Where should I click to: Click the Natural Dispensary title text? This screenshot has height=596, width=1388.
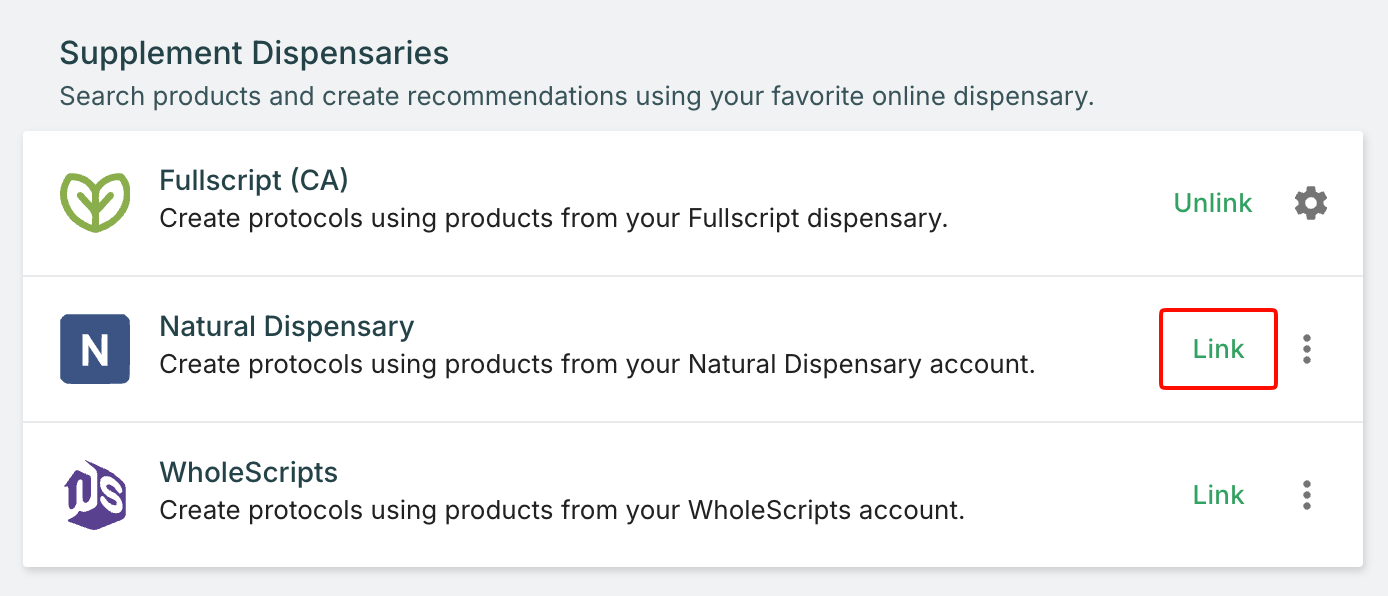pyautogui.click(x=286, y=327)
